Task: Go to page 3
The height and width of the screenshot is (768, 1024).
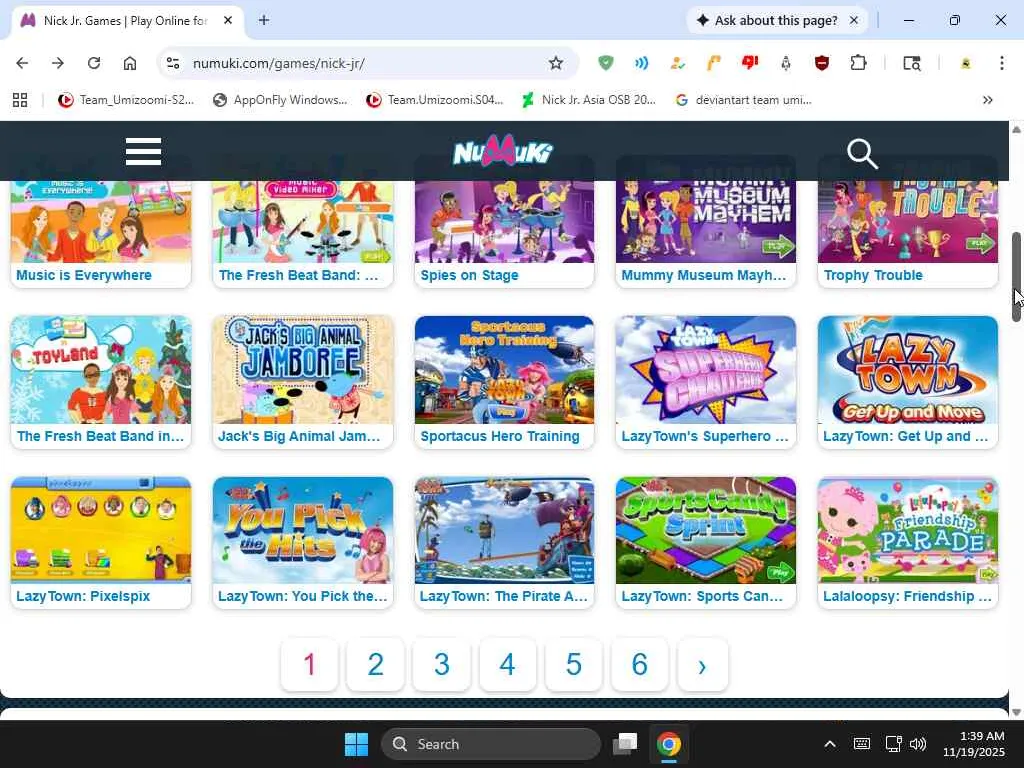Action: [x=441, y=665]
